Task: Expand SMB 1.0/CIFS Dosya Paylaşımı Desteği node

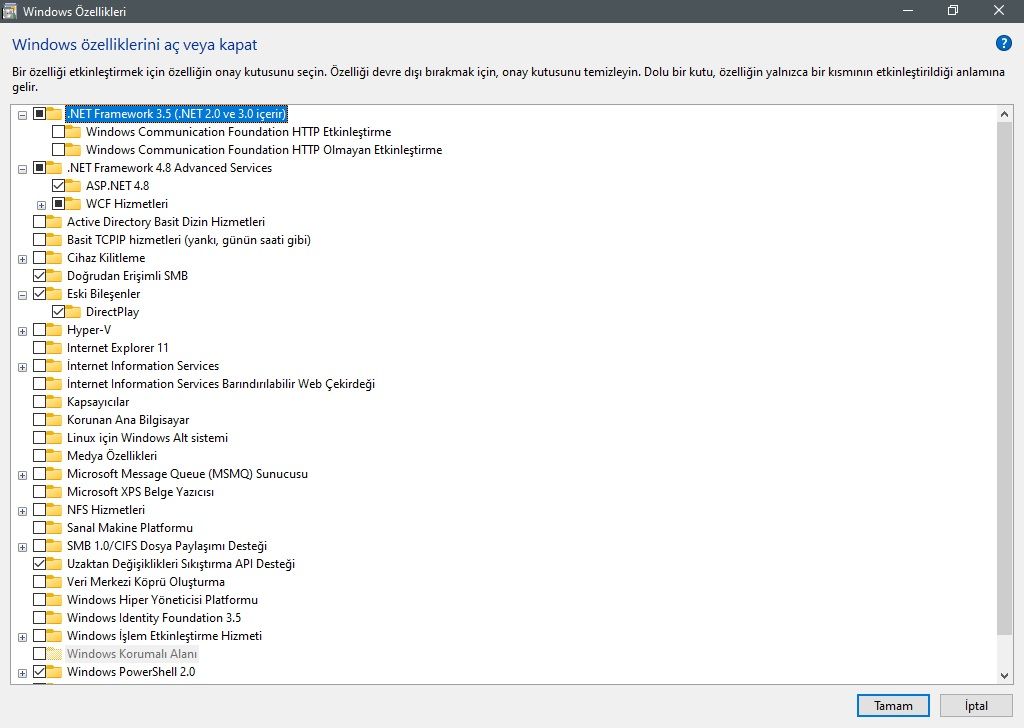Action: (22, 547)
